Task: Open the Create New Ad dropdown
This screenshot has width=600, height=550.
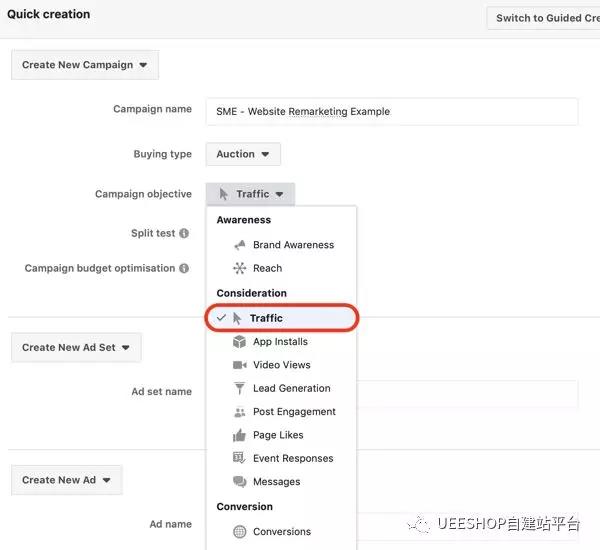Action: pyautogui.click(x=66, y=480)
